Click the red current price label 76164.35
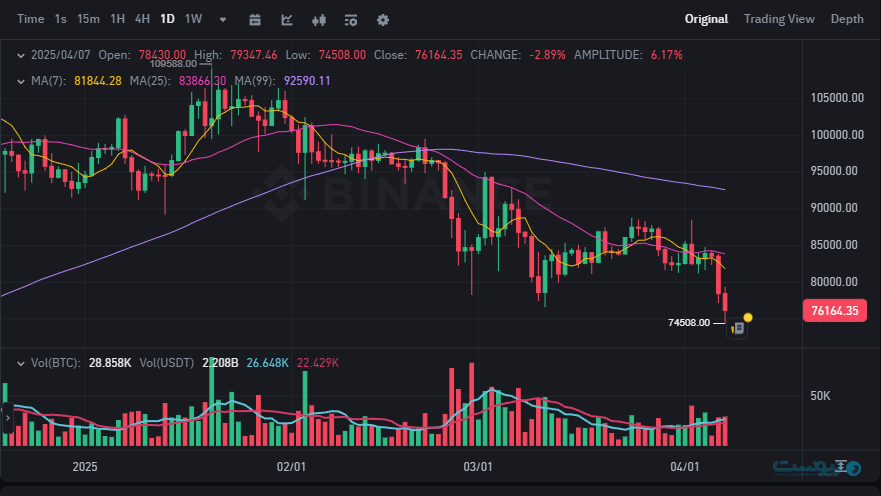 click(x=833, y=311)
